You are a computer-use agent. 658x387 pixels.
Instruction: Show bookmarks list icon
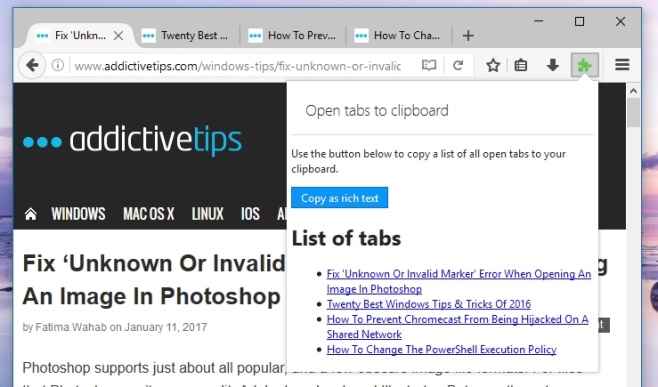[521, 65]
